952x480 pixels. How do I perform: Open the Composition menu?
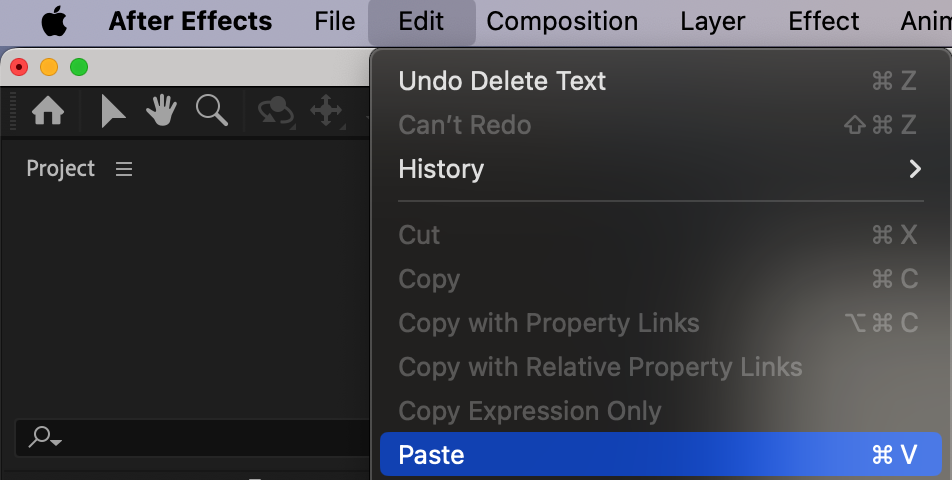click(562, 21)
